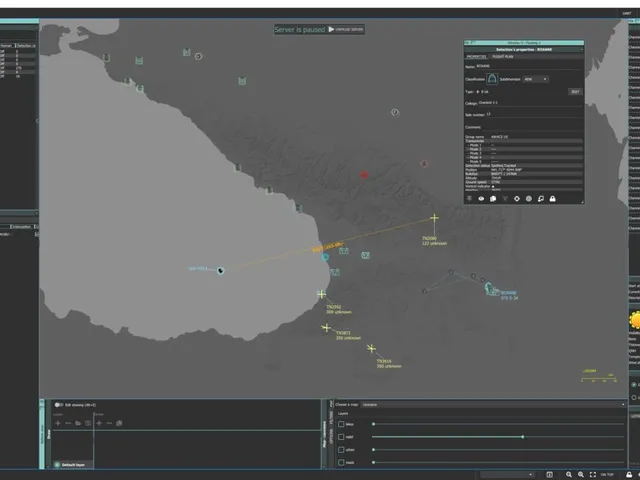Click the save icon in Draw panel
The width and height of the screenshot is (640, 480).
(x=88, y=423)
